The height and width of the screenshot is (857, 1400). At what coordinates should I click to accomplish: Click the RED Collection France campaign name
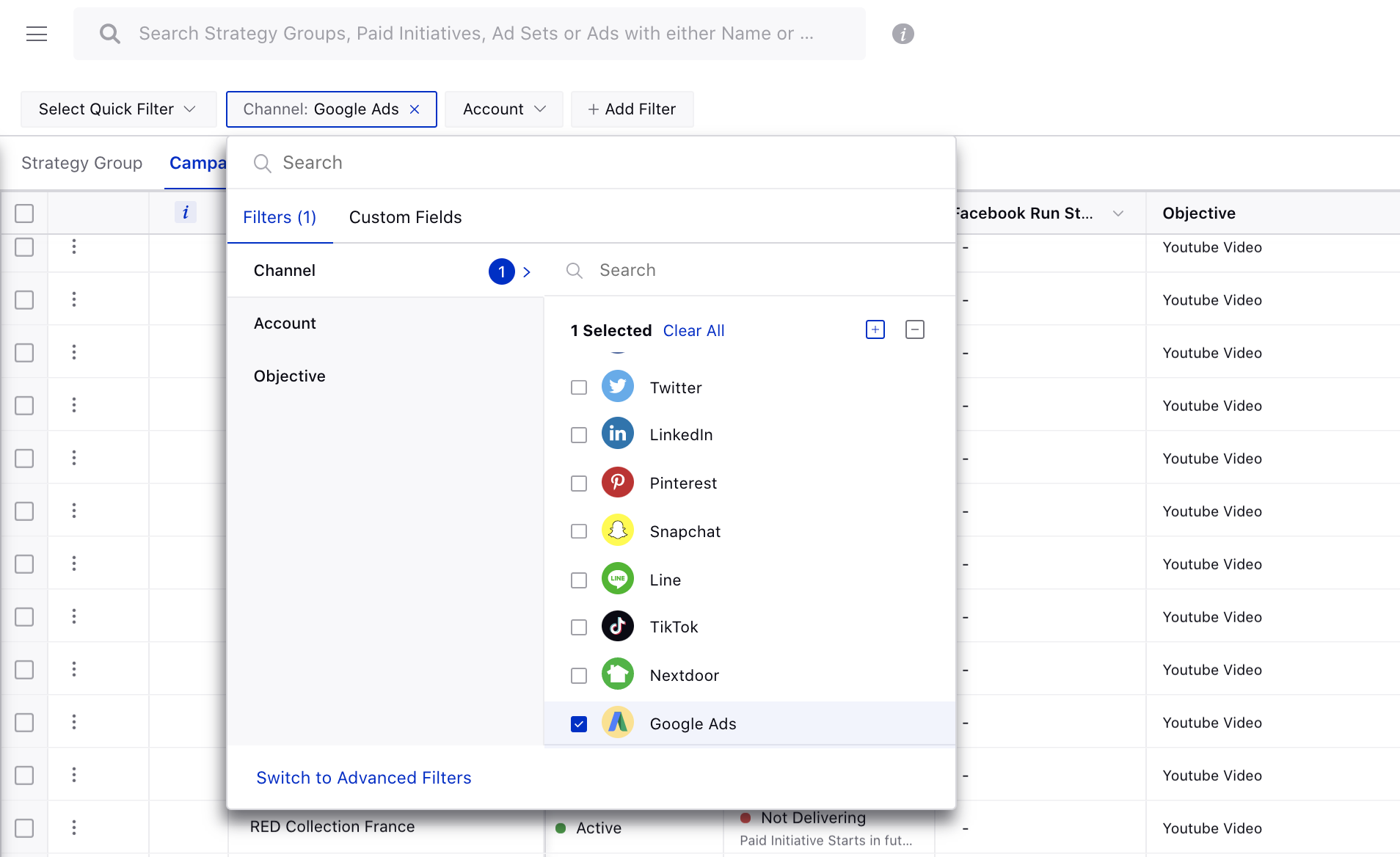click(332, 827)
